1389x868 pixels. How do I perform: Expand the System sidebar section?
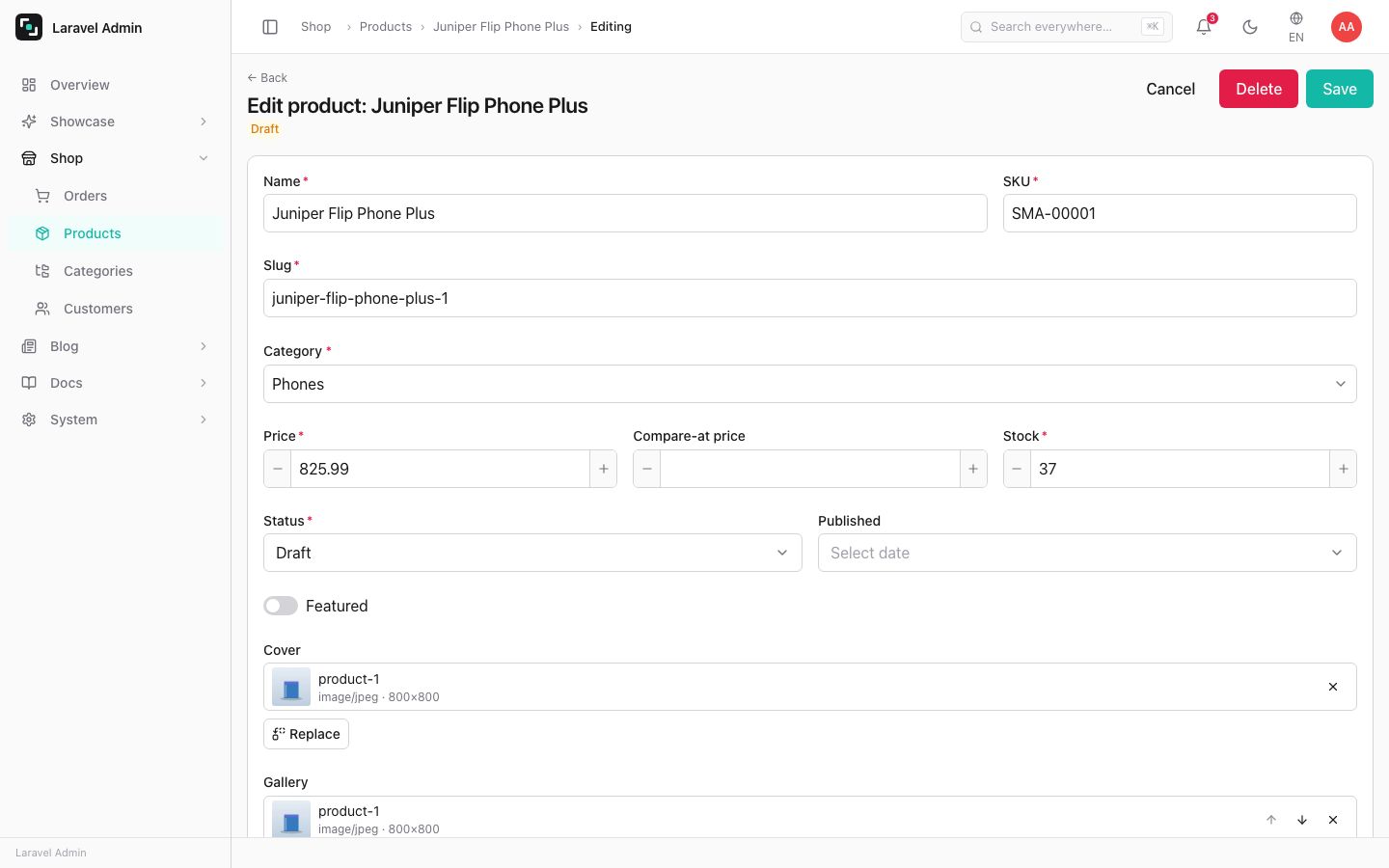pos(116,420)
